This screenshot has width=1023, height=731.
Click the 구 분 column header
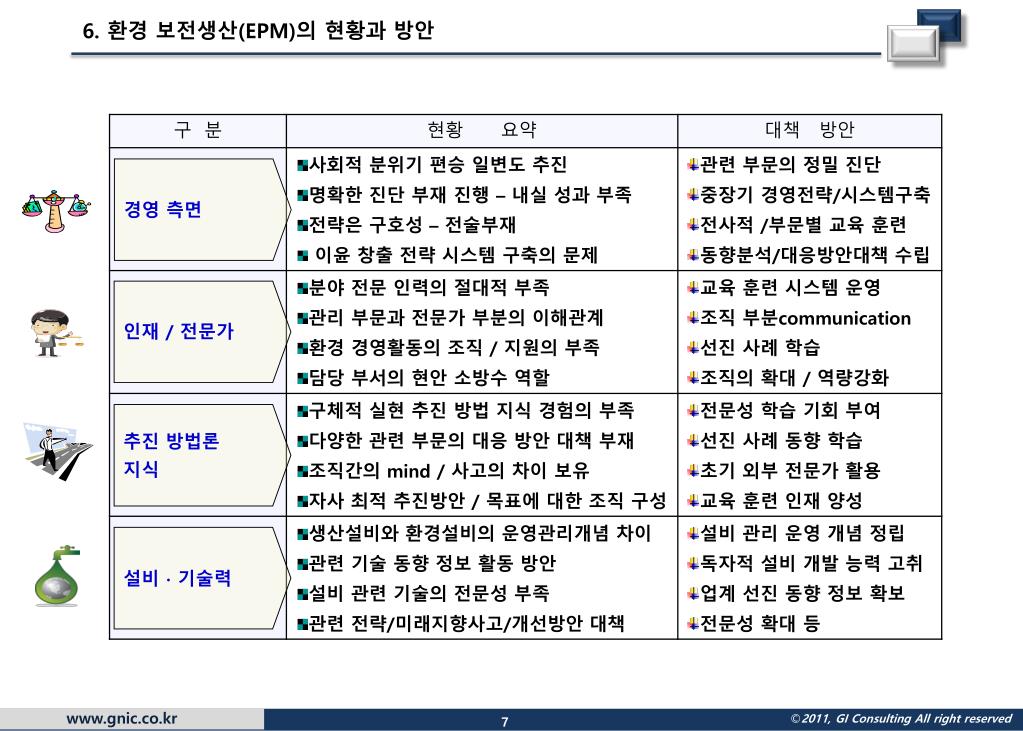point(198,130)
